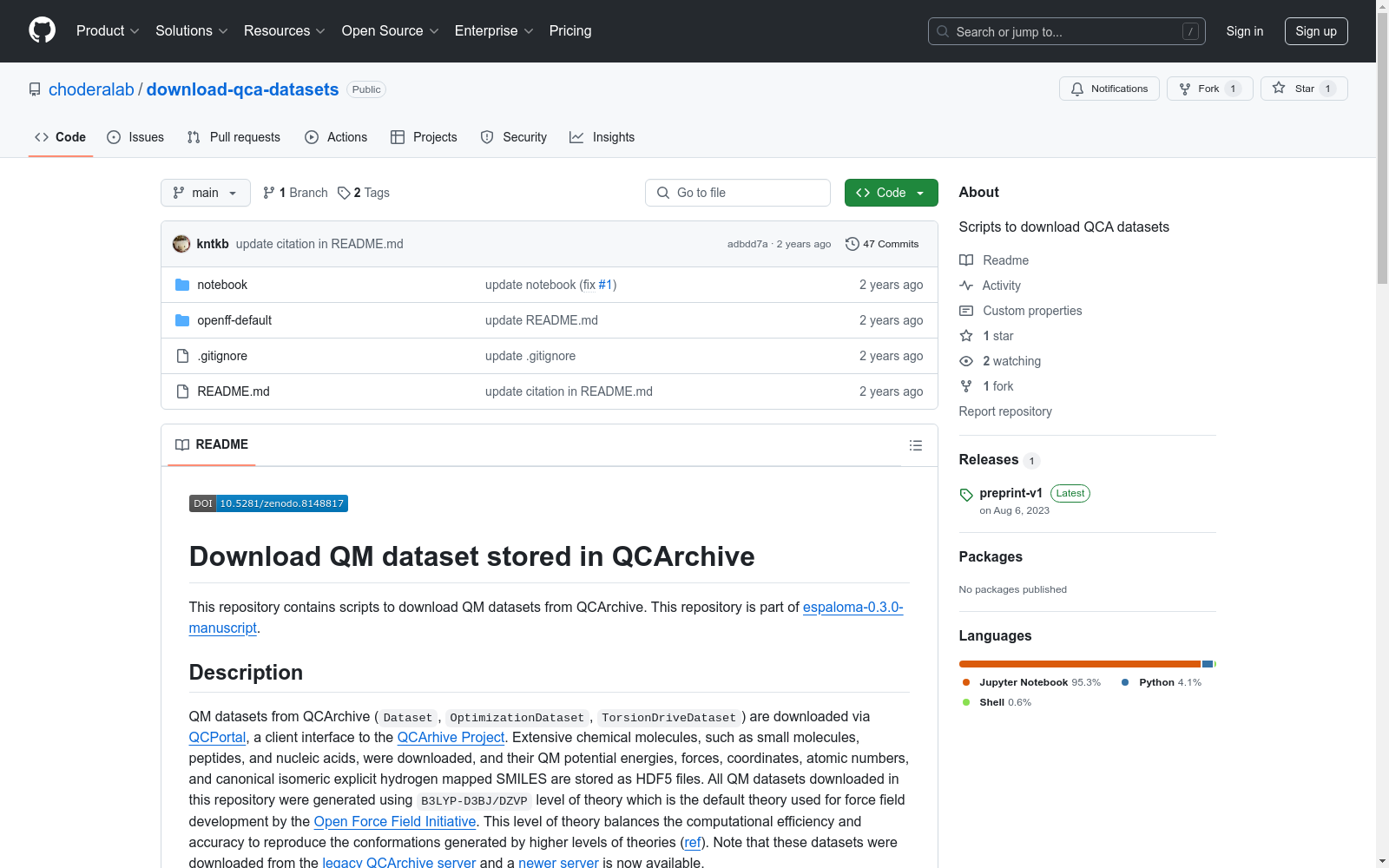Screen dimensions: 1389x868
Task: Click the Notifications button
Action: (x=1109, y=89)
